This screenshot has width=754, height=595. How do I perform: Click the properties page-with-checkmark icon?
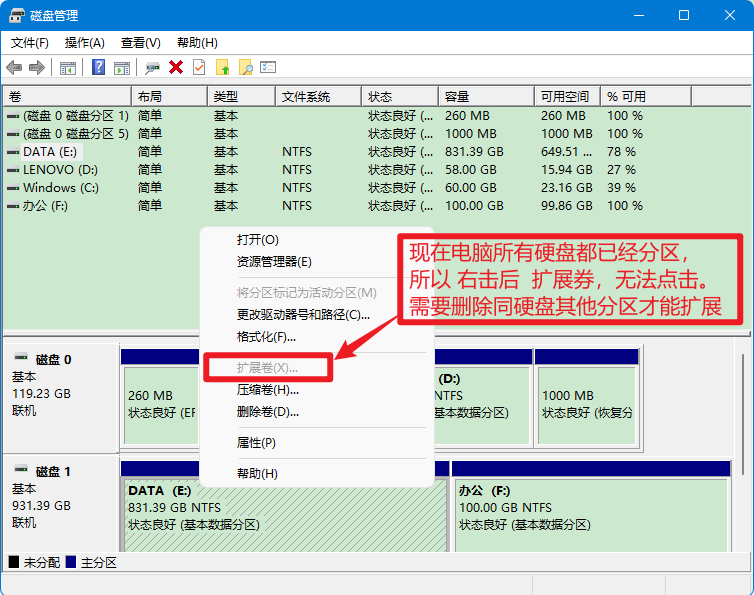coord(199,67)
